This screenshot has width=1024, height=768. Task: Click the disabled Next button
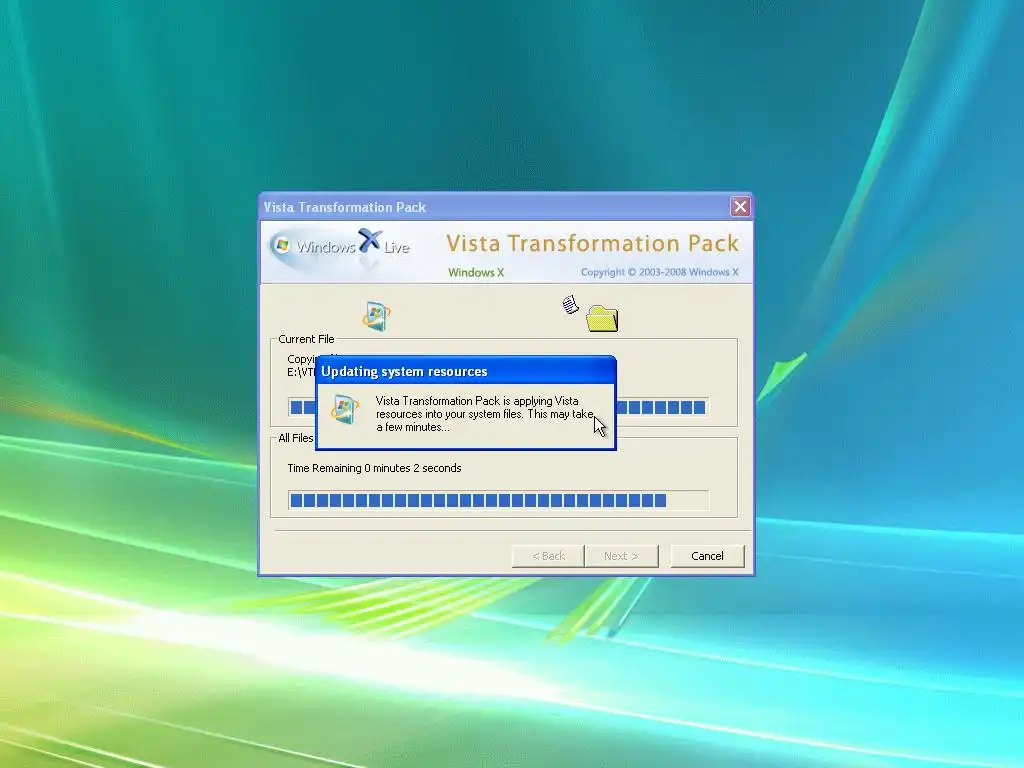click(x=621, y=556)
